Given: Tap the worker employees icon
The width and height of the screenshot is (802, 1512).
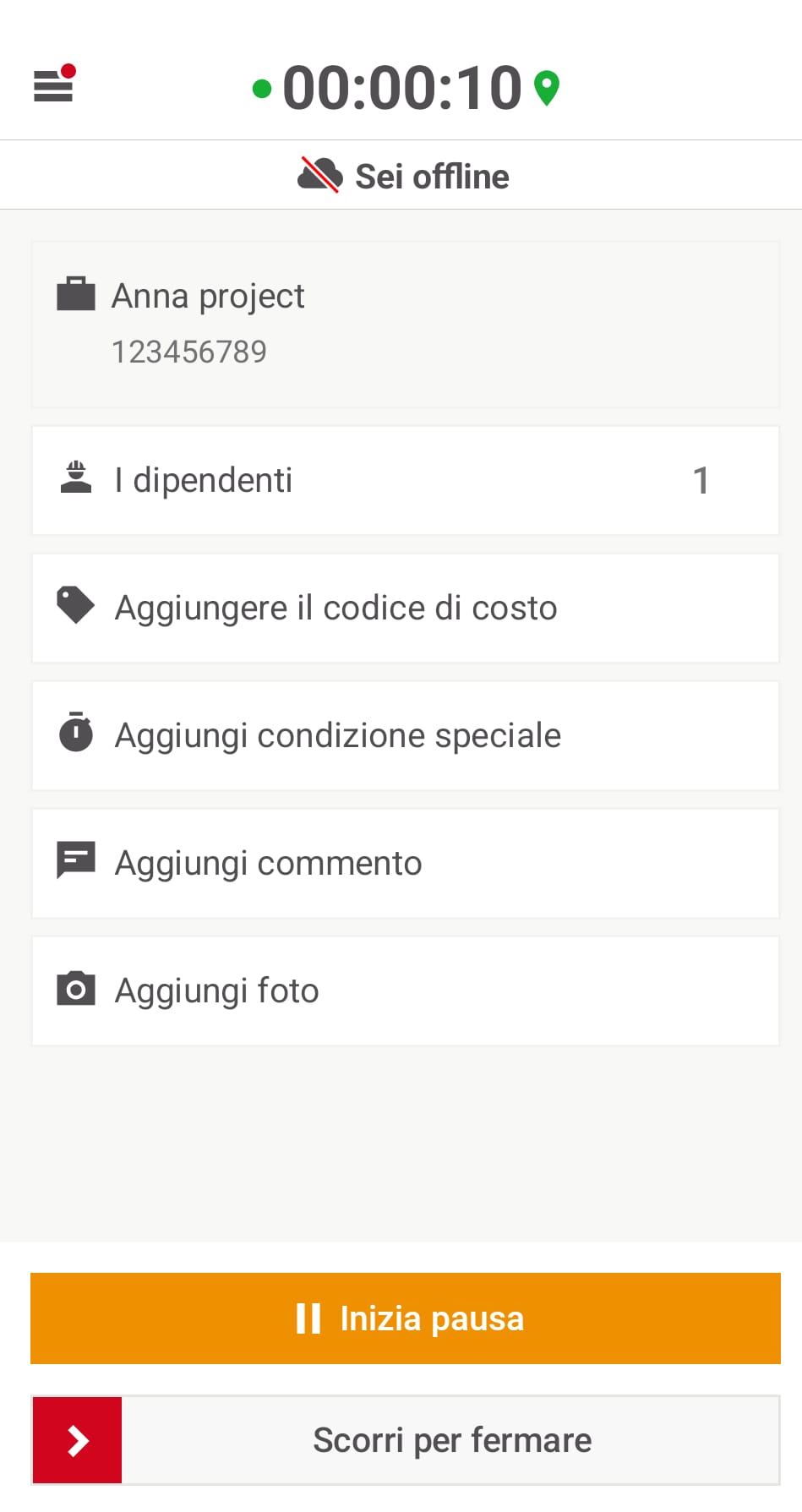Looking at the screenshot, I should point(76,478).
